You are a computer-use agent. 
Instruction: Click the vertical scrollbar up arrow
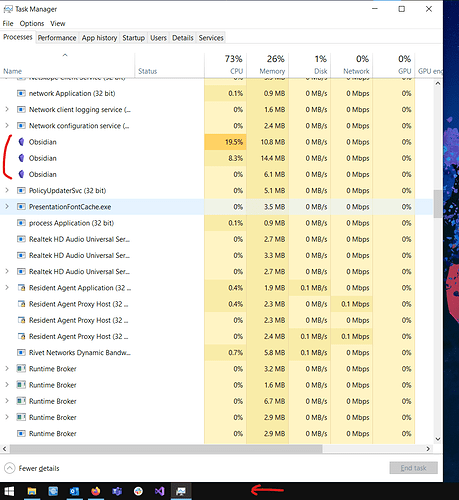tap(438, 83)
